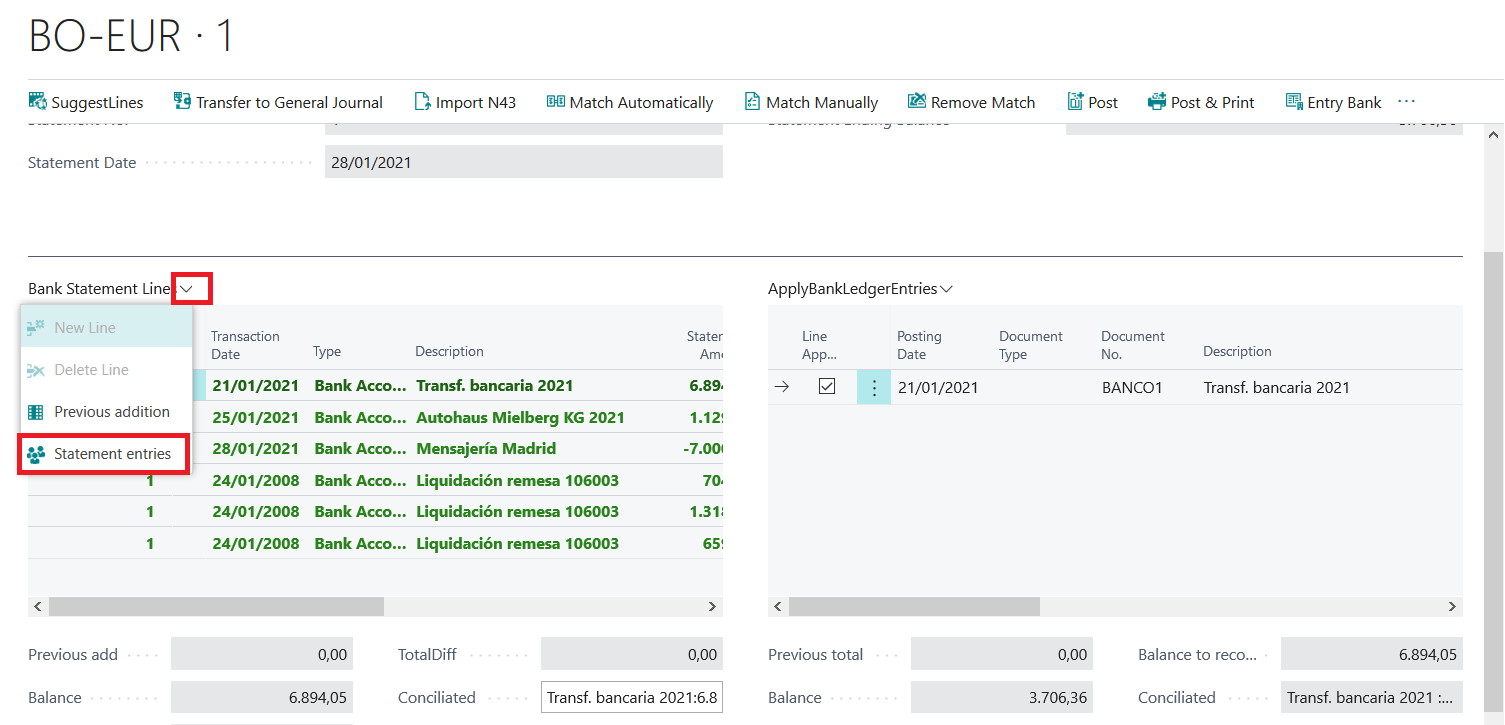The width and height of the screenshot is (1505, 725).
Task: Click the Document No. column header
Action: pyautogui.click(x=1133, y=345)
